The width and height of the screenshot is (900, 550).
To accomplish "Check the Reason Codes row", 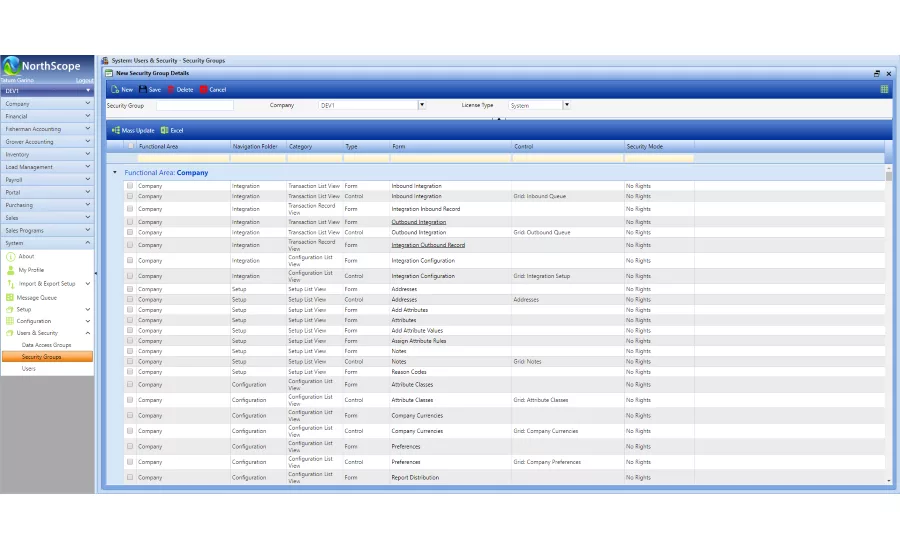I will coord(130,372).
